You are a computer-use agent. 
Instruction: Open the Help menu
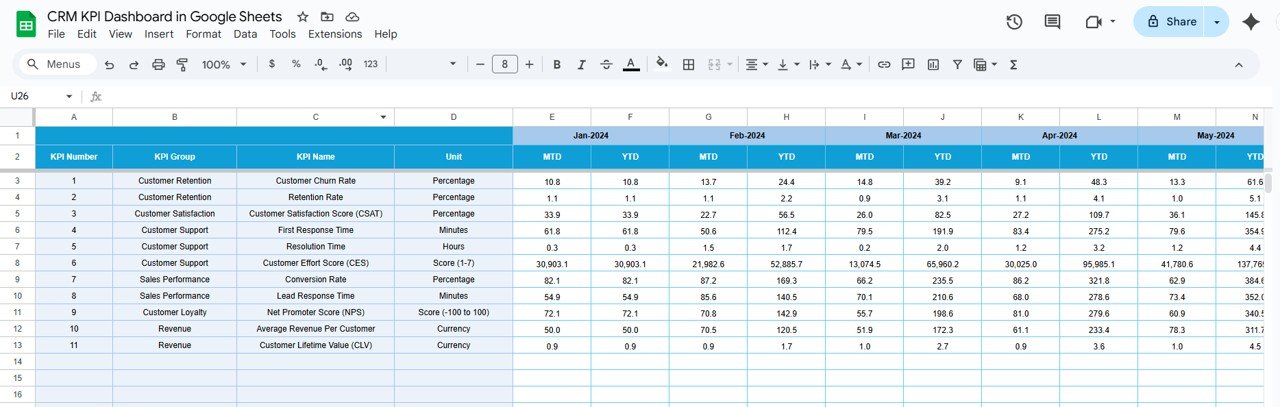[386, 34]
